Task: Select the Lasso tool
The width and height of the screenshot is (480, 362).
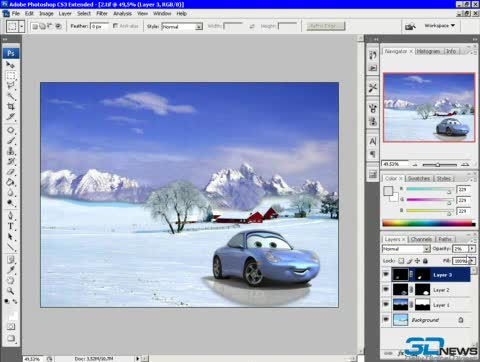Action: pyautogui.click(x=11, y=85)
